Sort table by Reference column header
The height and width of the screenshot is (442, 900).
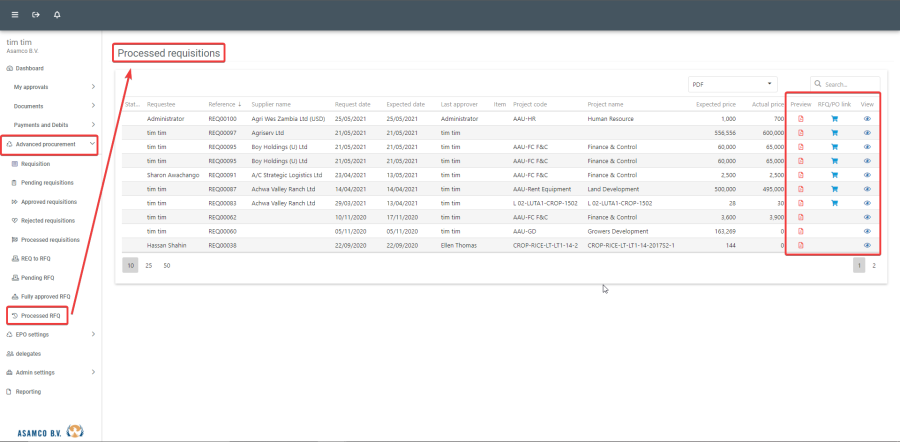point(224,104)
